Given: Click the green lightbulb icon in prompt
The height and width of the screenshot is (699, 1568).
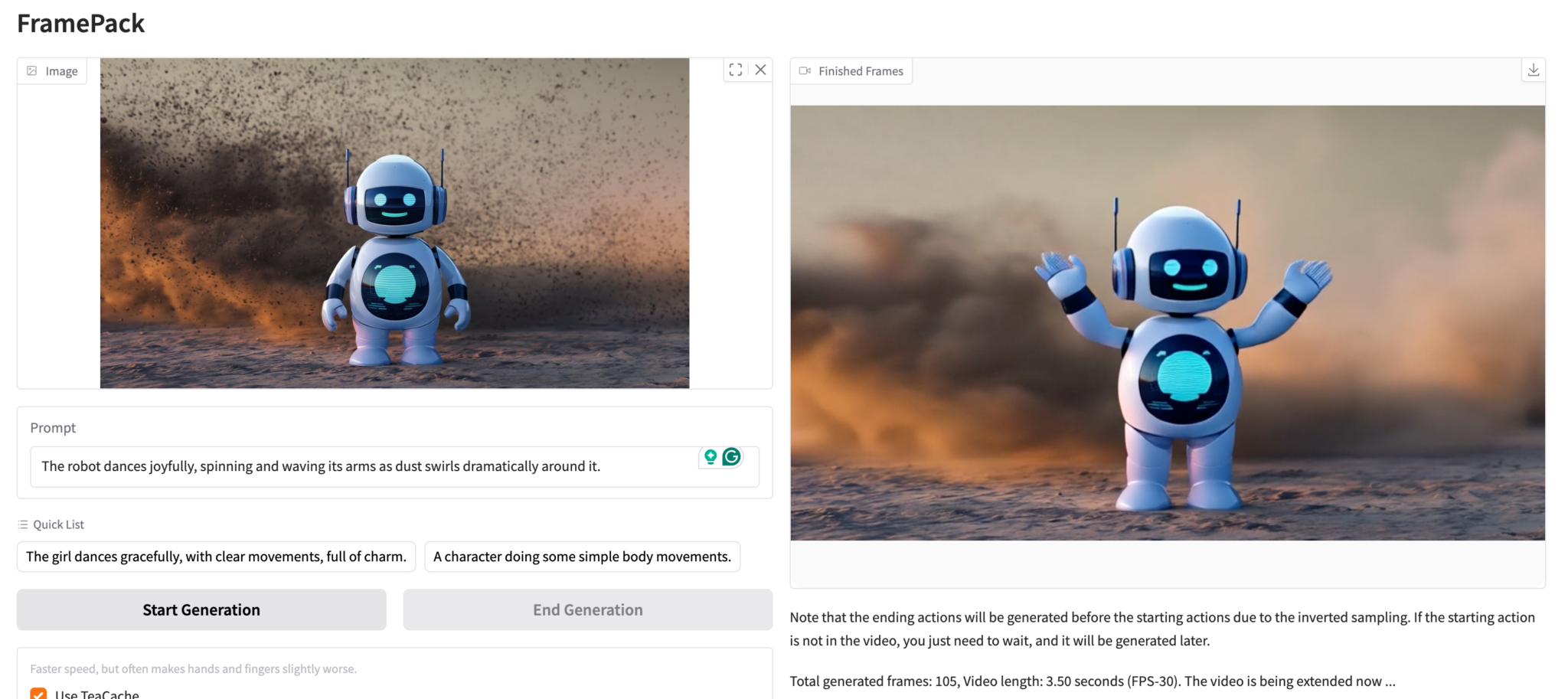Looking at the screenshot, I should coord(710,457).
